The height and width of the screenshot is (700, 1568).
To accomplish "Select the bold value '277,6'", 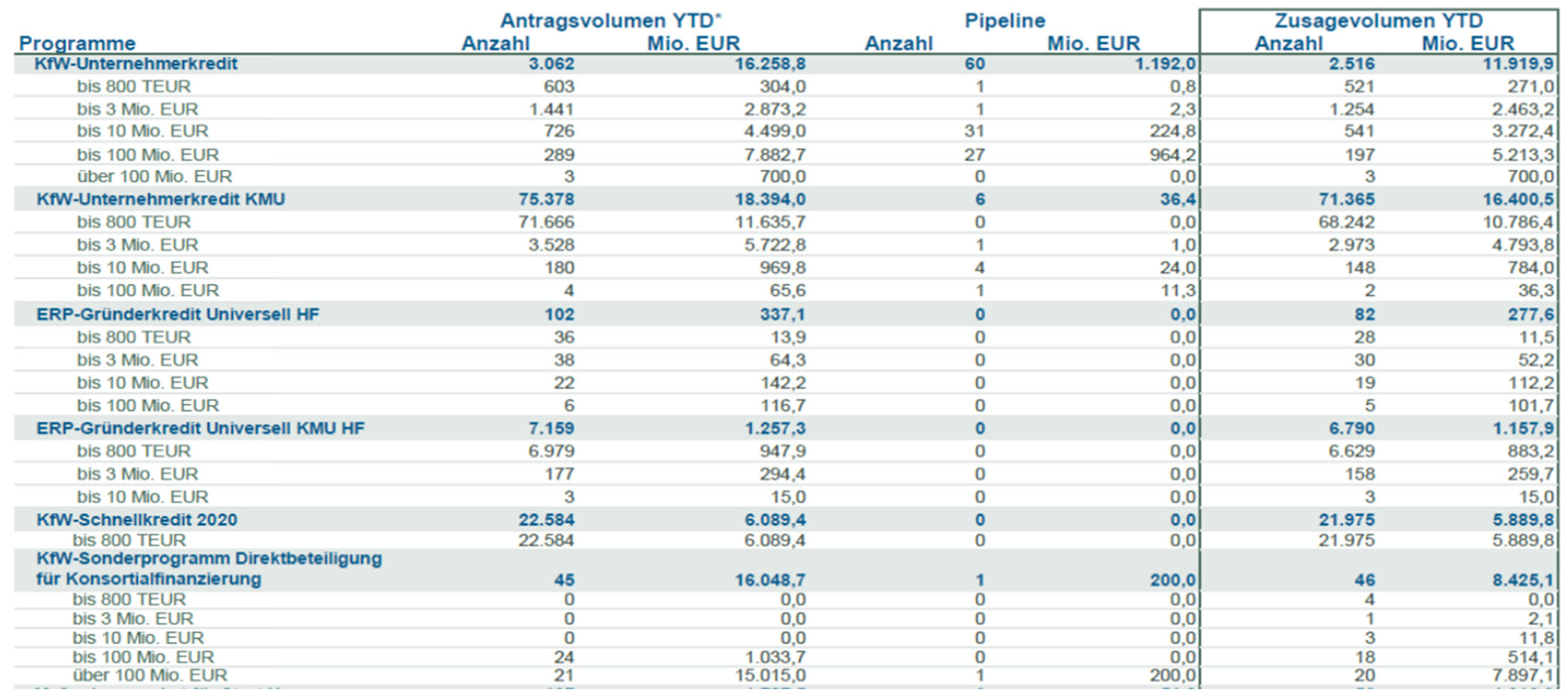I will (1531, 314).
